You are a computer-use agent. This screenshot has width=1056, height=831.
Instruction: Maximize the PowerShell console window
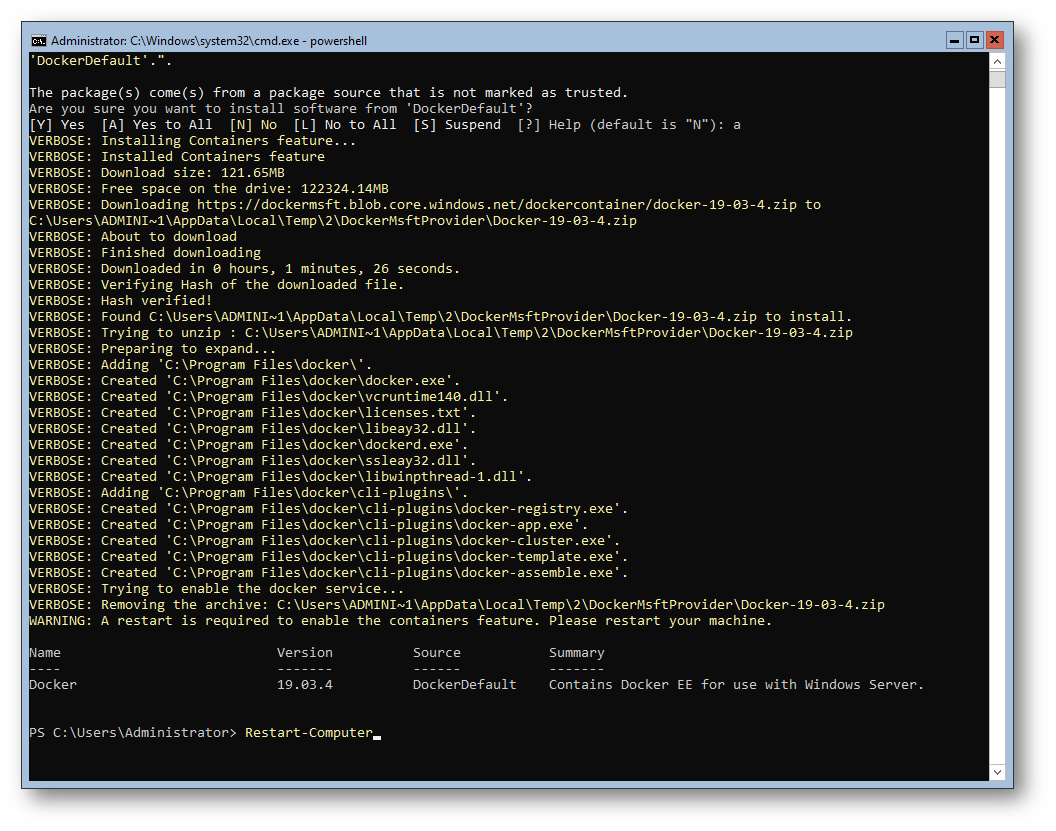[x=974, y=40]
